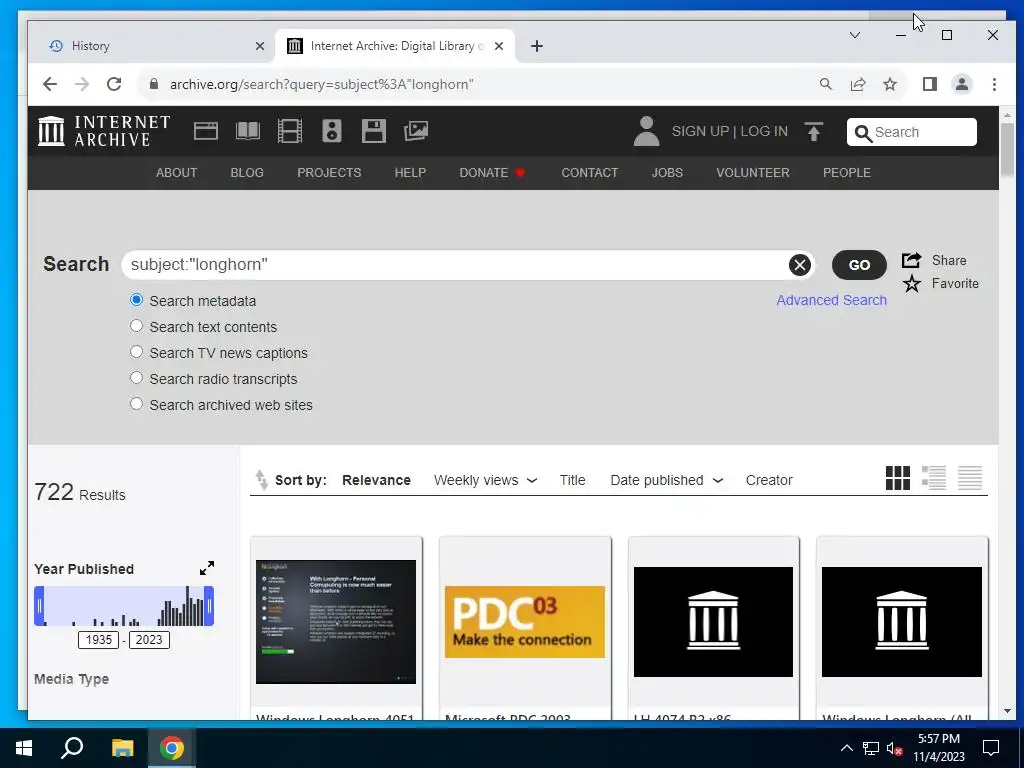
Task: Open the Software floppy disk icon
Action: point(374,131)
